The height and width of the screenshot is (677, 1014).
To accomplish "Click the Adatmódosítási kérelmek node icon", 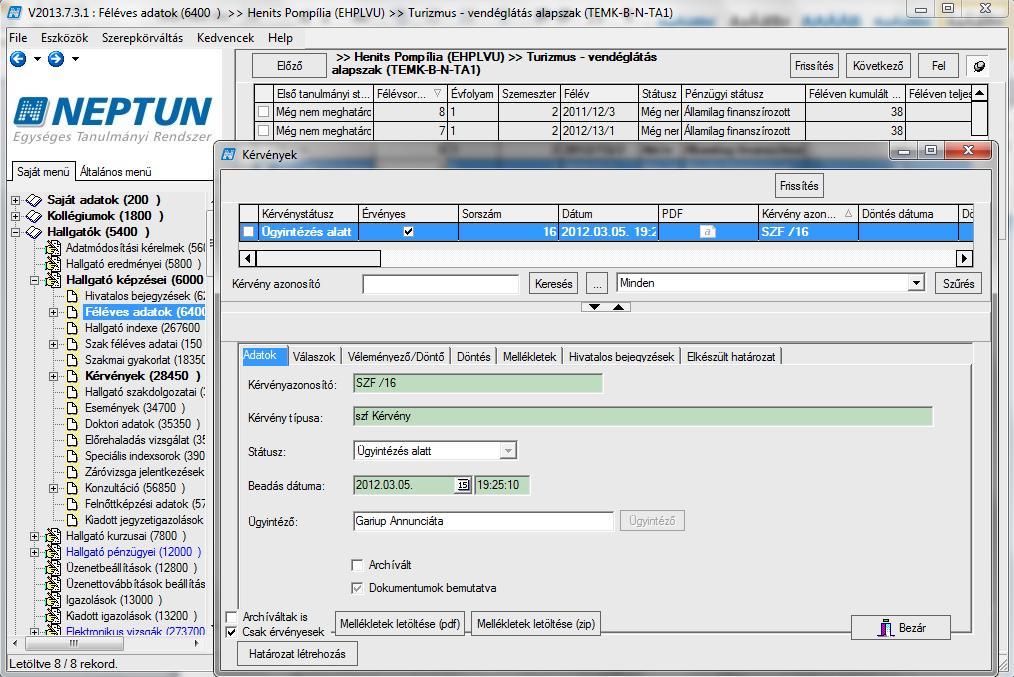I will [53, 248].
